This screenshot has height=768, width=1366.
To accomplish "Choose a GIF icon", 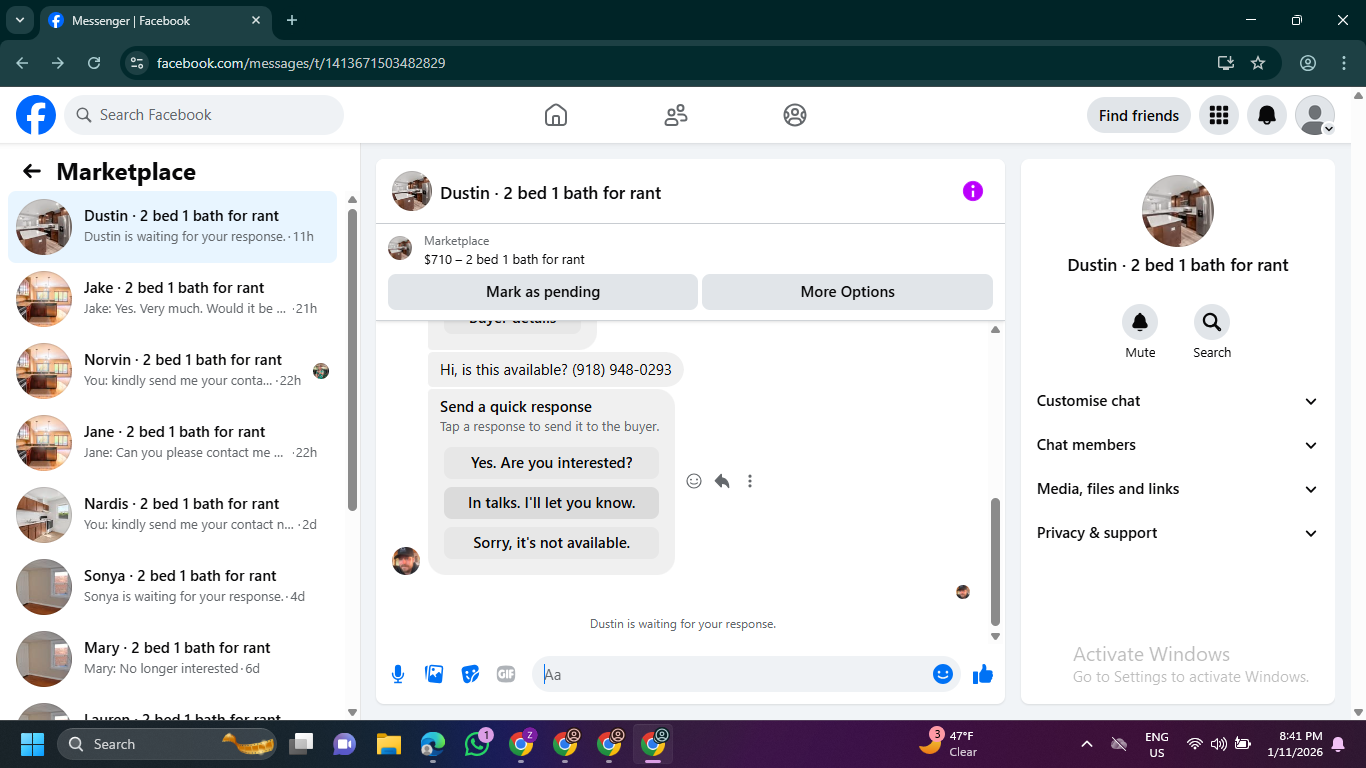I will (x=506, y=674).
